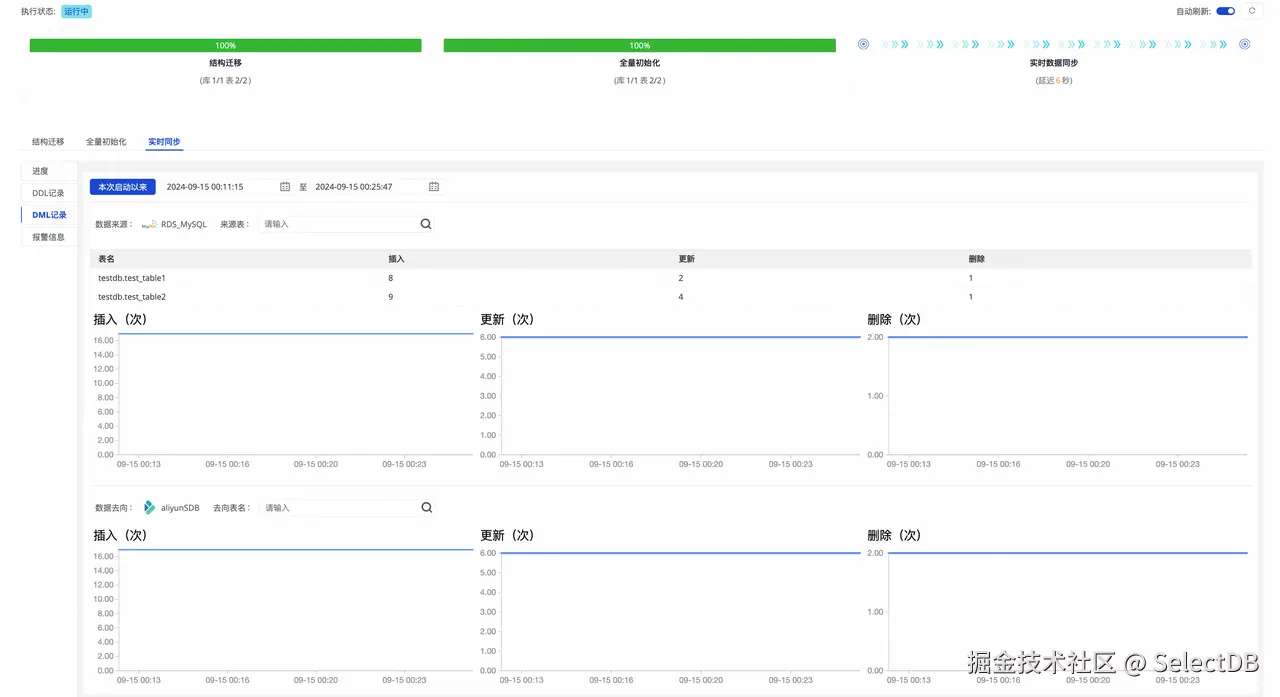Switch to the 全量初始化 tab

tap(106, 142)
